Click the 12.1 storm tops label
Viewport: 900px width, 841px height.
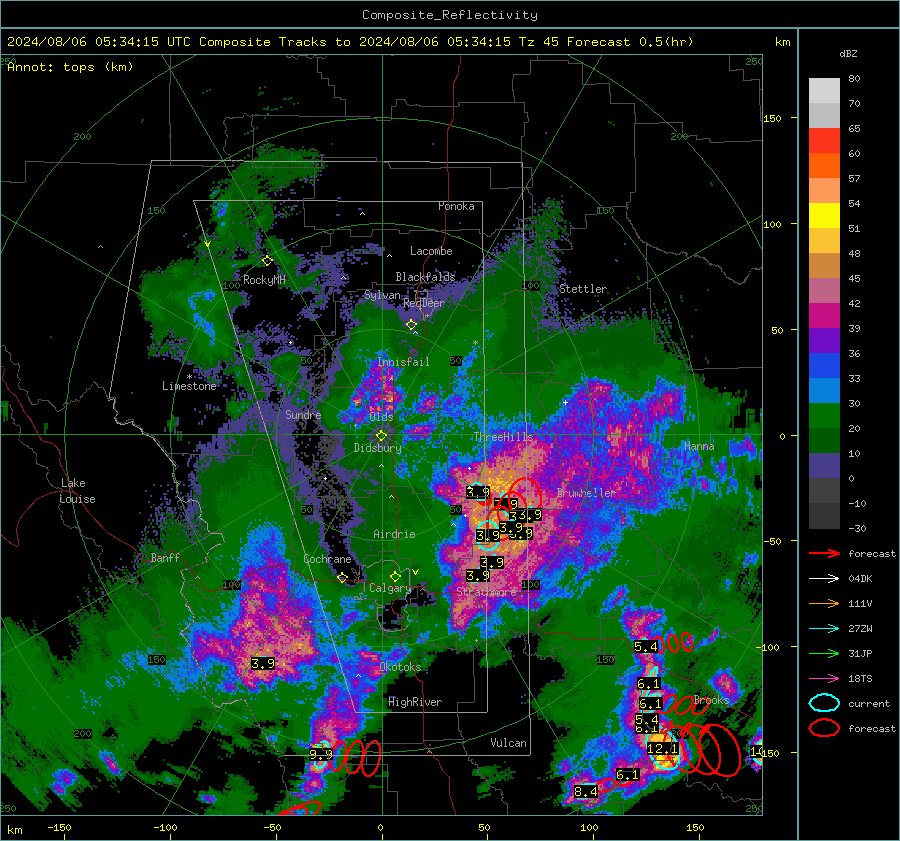[x=662, y=749]
